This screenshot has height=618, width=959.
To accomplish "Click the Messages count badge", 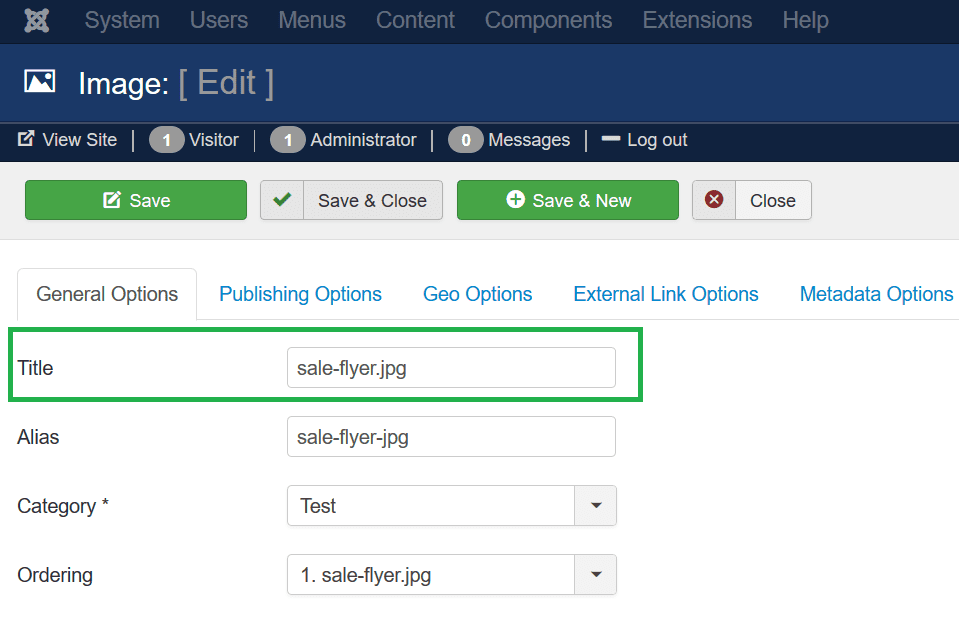I will 465,140.
